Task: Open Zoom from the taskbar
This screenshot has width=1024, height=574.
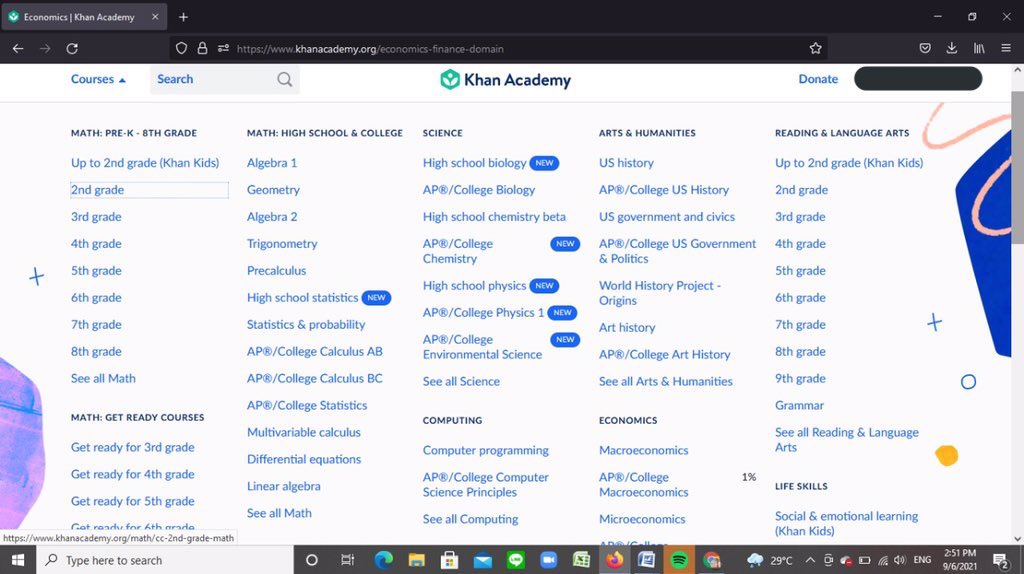Action: [x=549, y=560]
